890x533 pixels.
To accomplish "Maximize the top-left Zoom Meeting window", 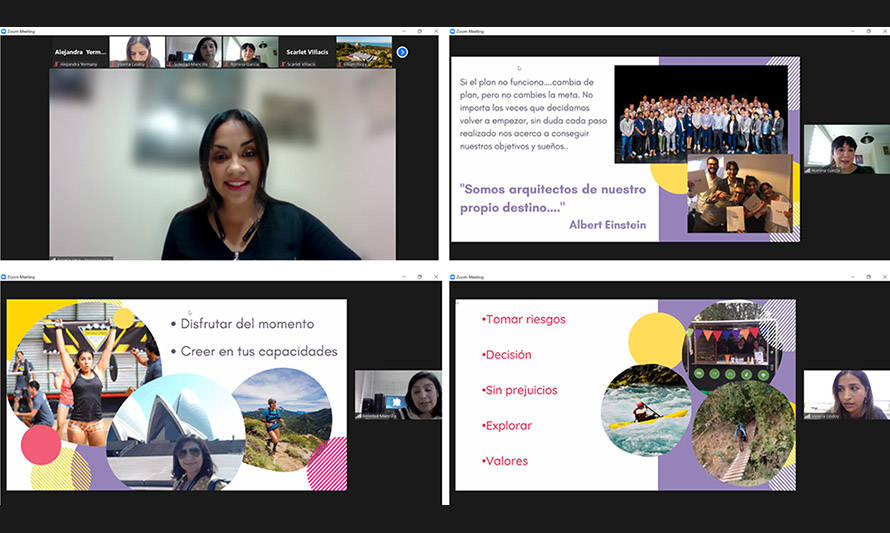I will tap(419, 31).
